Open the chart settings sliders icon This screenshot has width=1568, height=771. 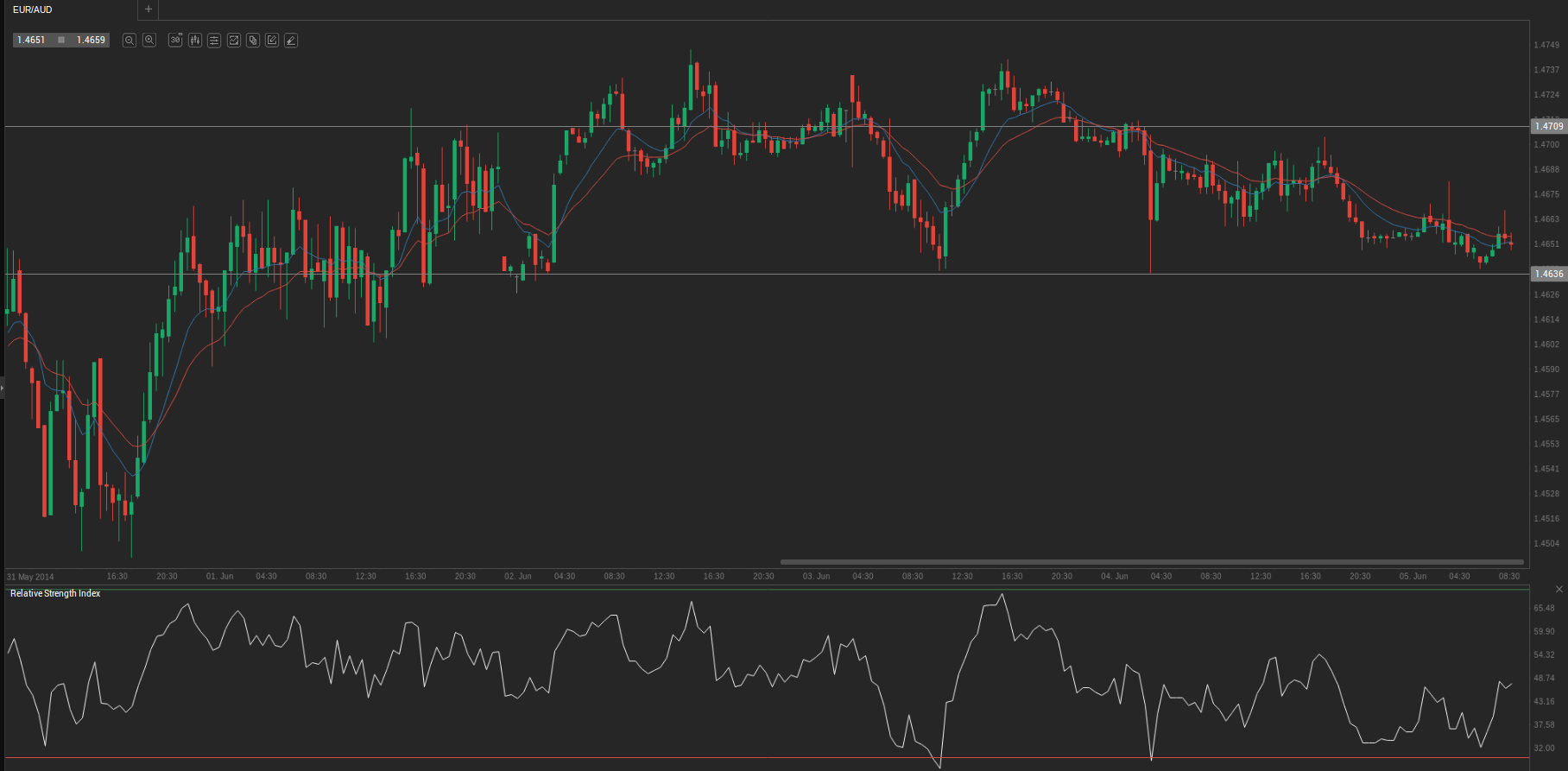[214, 41]
